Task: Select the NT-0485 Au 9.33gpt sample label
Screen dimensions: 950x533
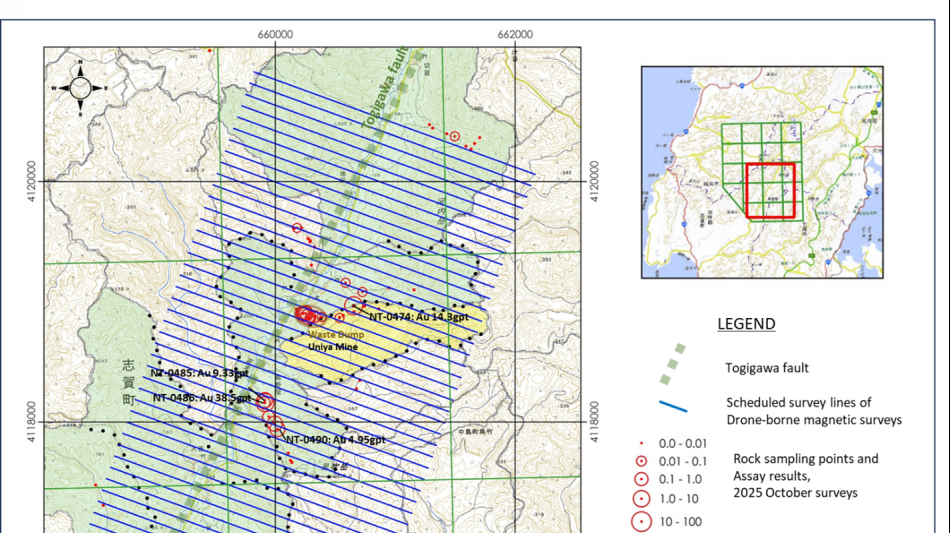Action: [193, 373]
